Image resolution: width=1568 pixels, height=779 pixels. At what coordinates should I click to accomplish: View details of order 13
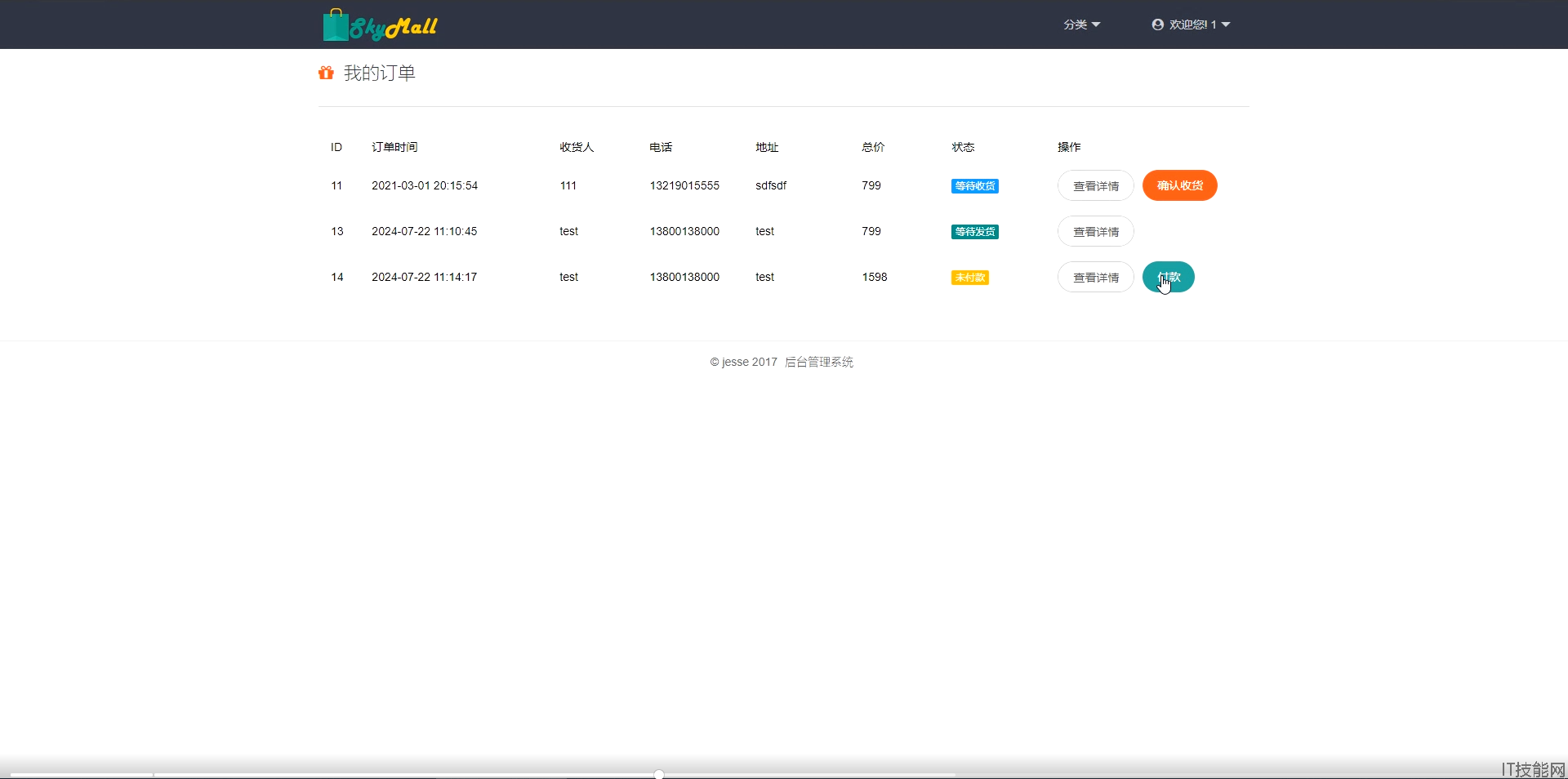pyautogui.click(x=1095, y=231)
